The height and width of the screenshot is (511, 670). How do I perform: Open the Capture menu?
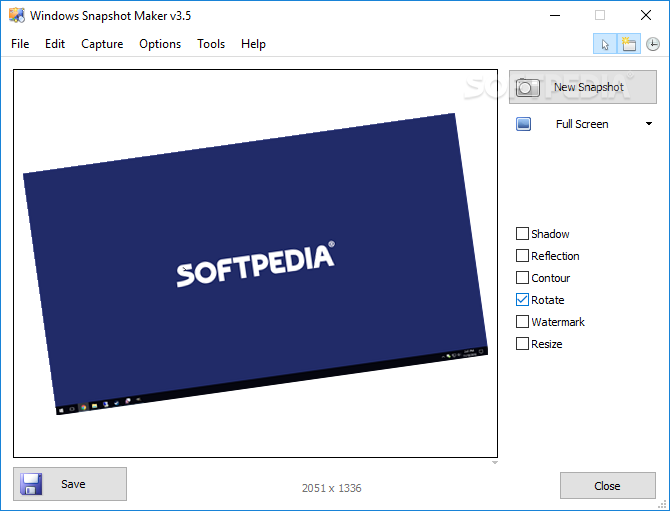pos(102,44)
